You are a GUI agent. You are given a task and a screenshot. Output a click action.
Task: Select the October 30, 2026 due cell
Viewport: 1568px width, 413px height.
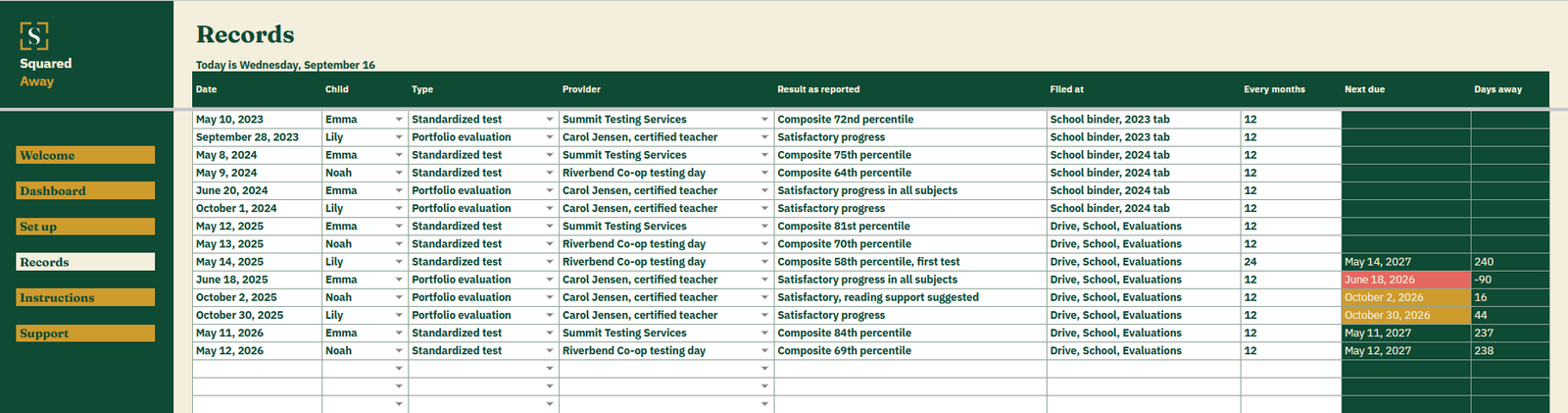pos(1405,315)
